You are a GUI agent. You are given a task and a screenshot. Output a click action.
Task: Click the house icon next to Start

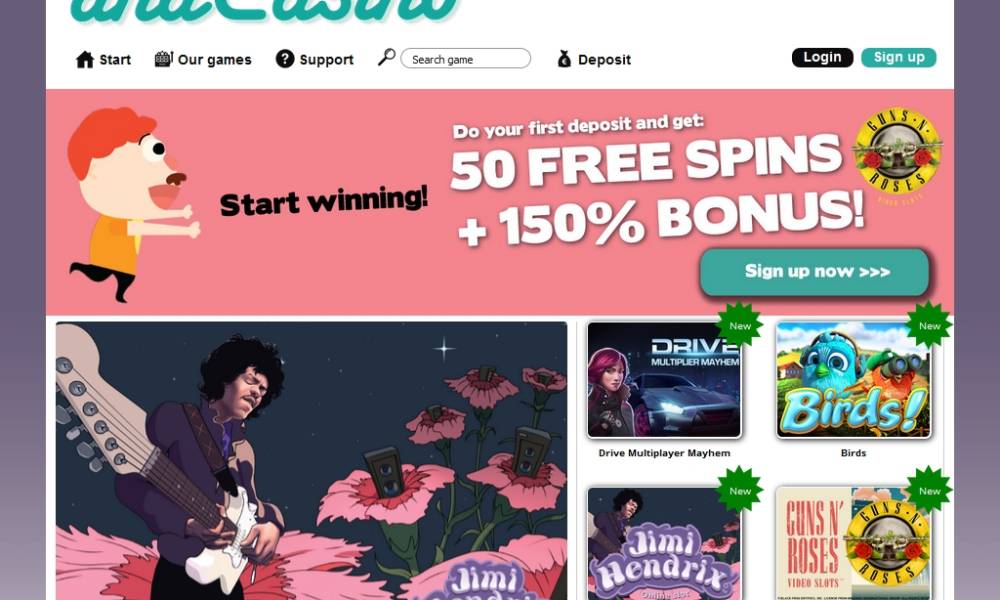point(85,59)
